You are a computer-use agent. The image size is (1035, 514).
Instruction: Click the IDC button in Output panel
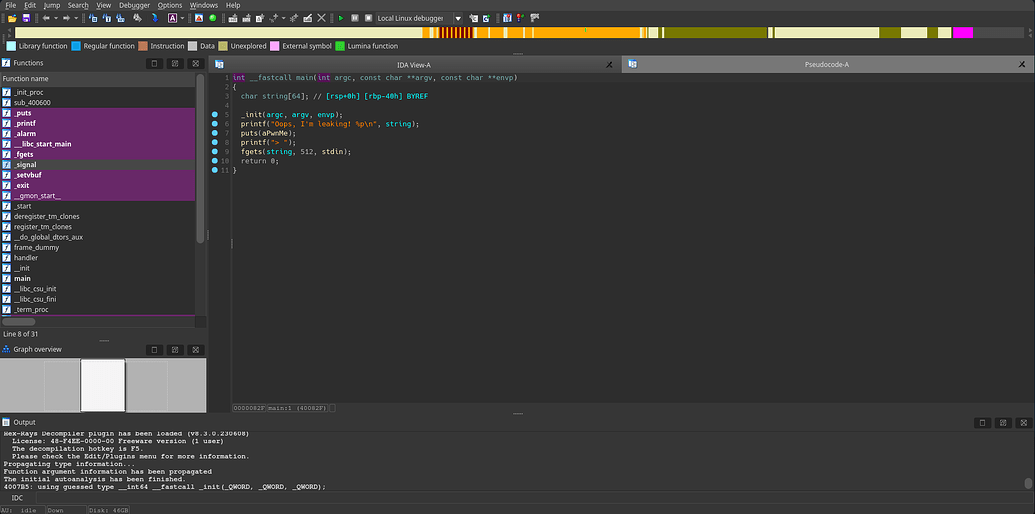point(17,497)
